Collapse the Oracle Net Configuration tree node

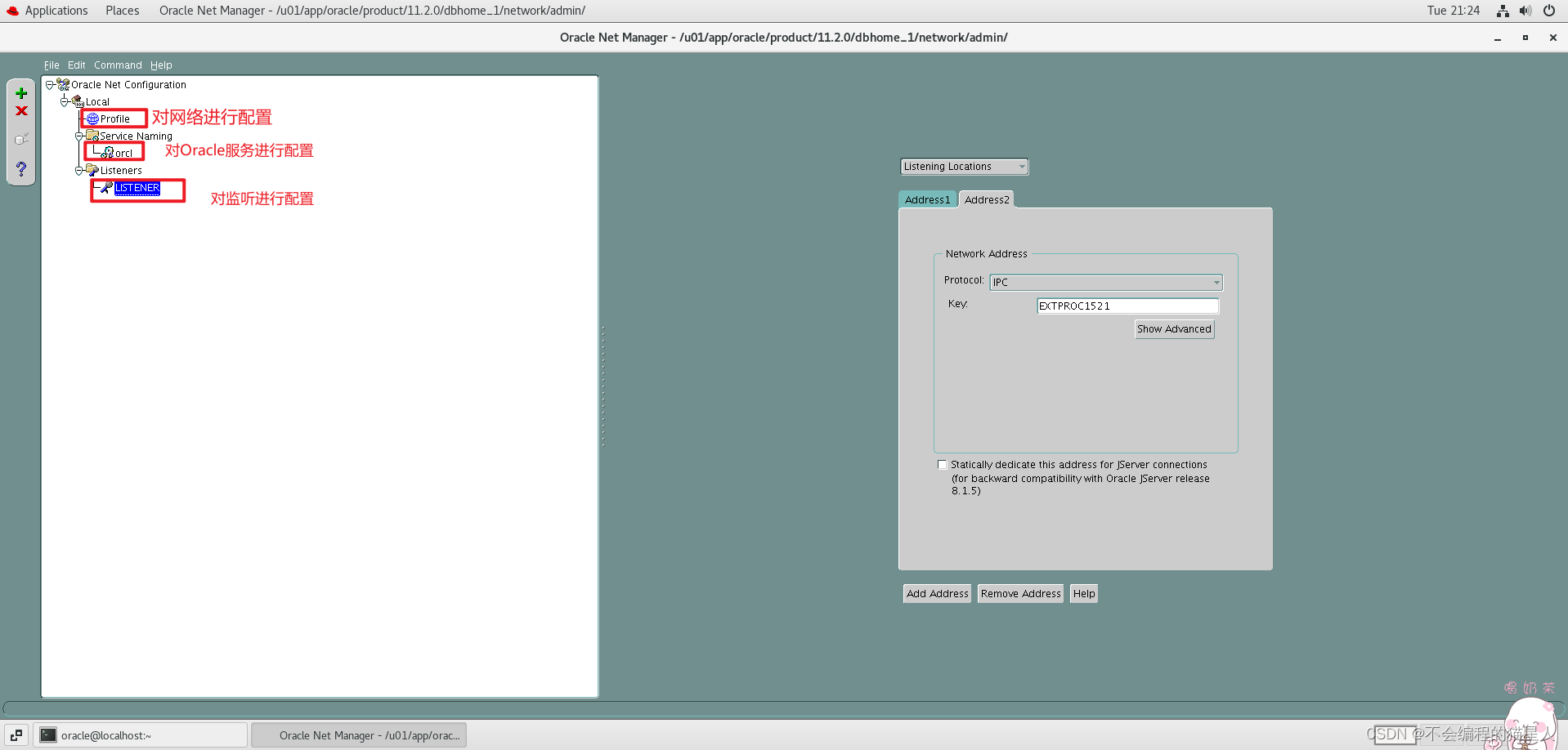tap(50, 84)
